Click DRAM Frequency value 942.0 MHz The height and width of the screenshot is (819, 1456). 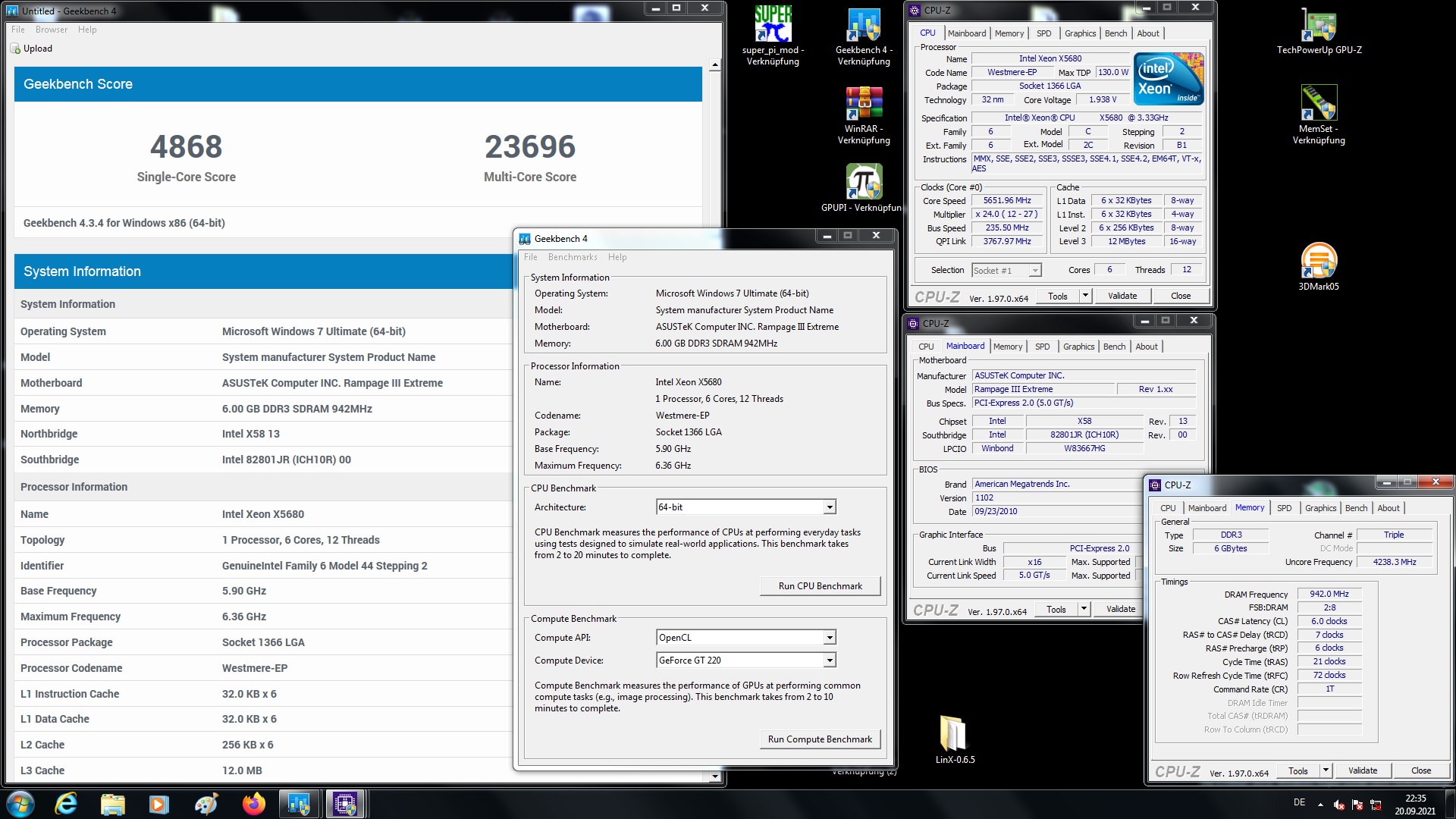coord(1329,595)
